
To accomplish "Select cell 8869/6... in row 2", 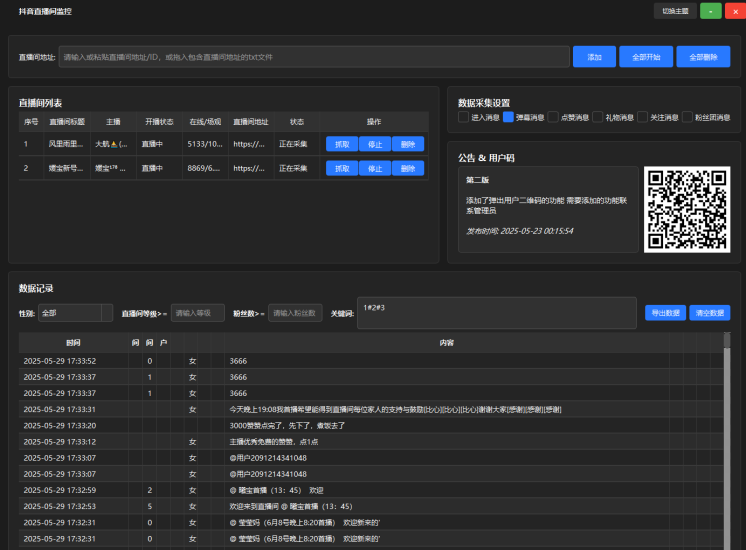I will coord(205,168).
